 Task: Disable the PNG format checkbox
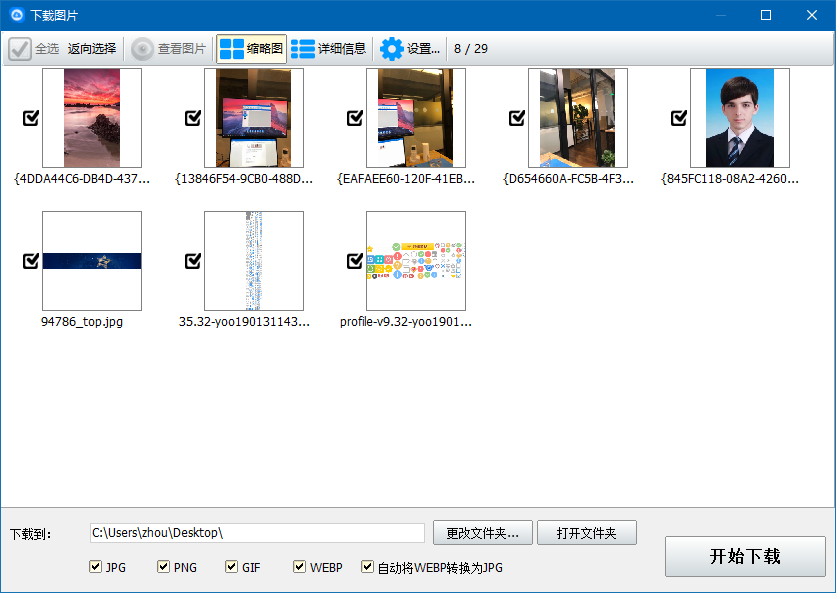[x=163, y=566]
